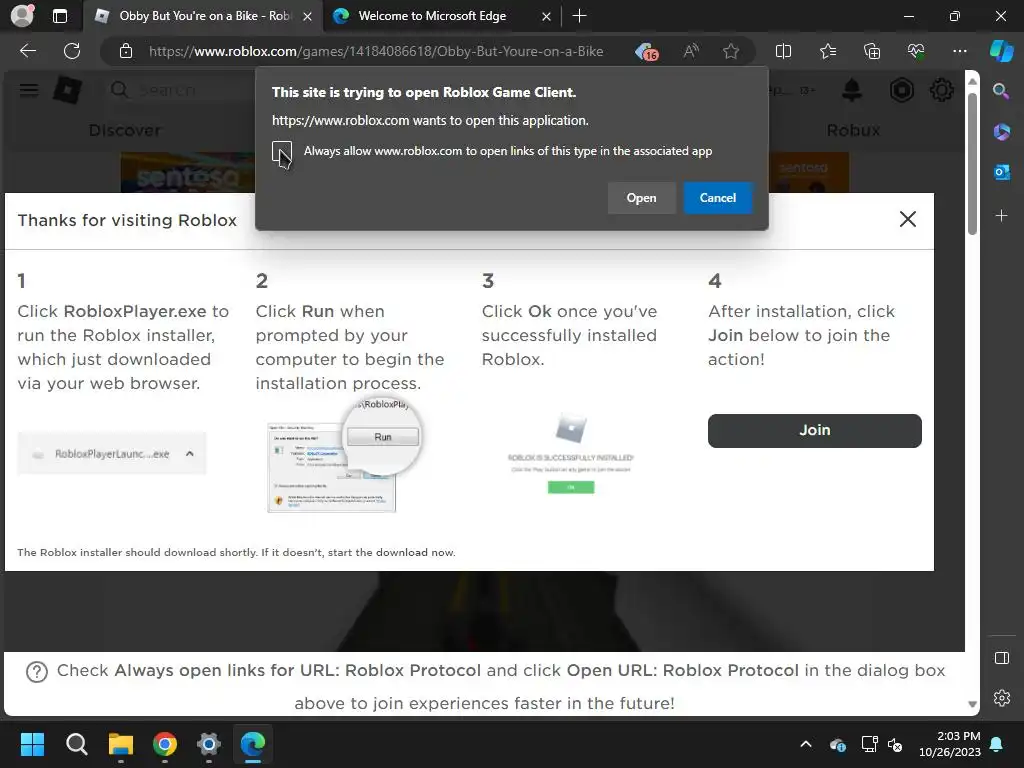Open notification center bell
The width and height of the screenshot is (1024, 768).
tap(997, 744)
